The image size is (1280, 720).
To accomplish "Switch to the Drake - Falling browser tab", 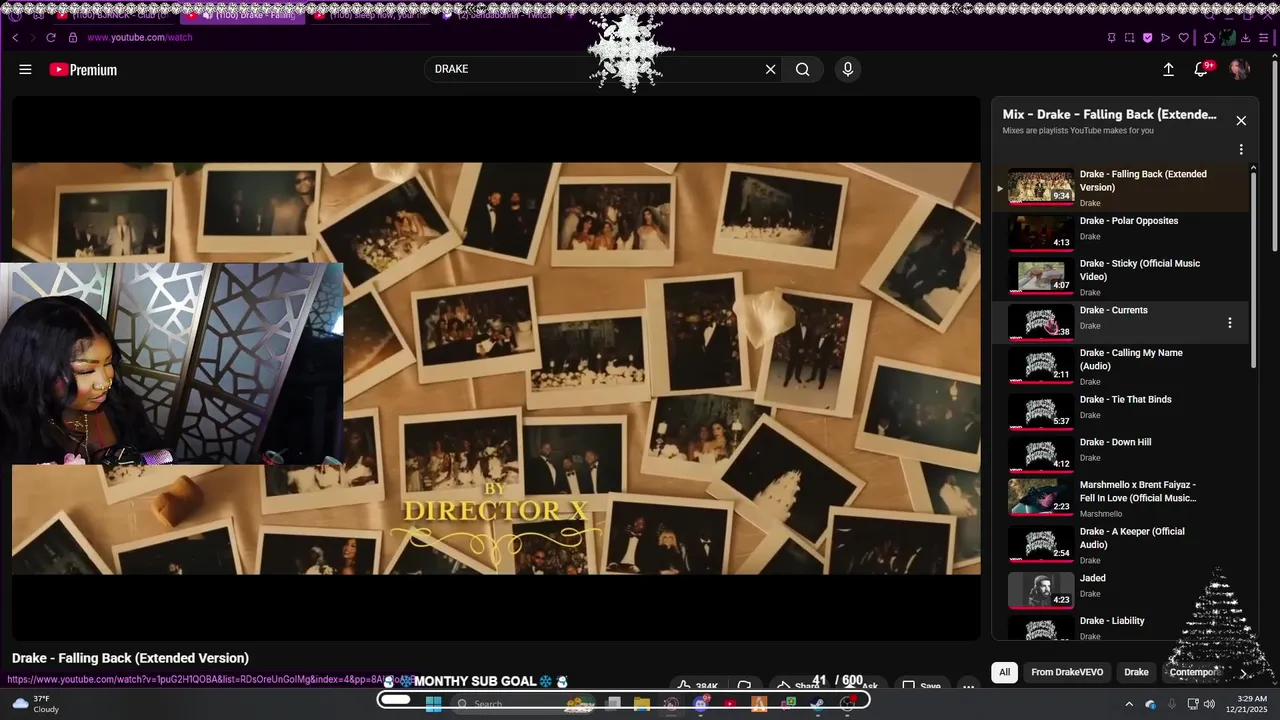I will click(243, 15).
